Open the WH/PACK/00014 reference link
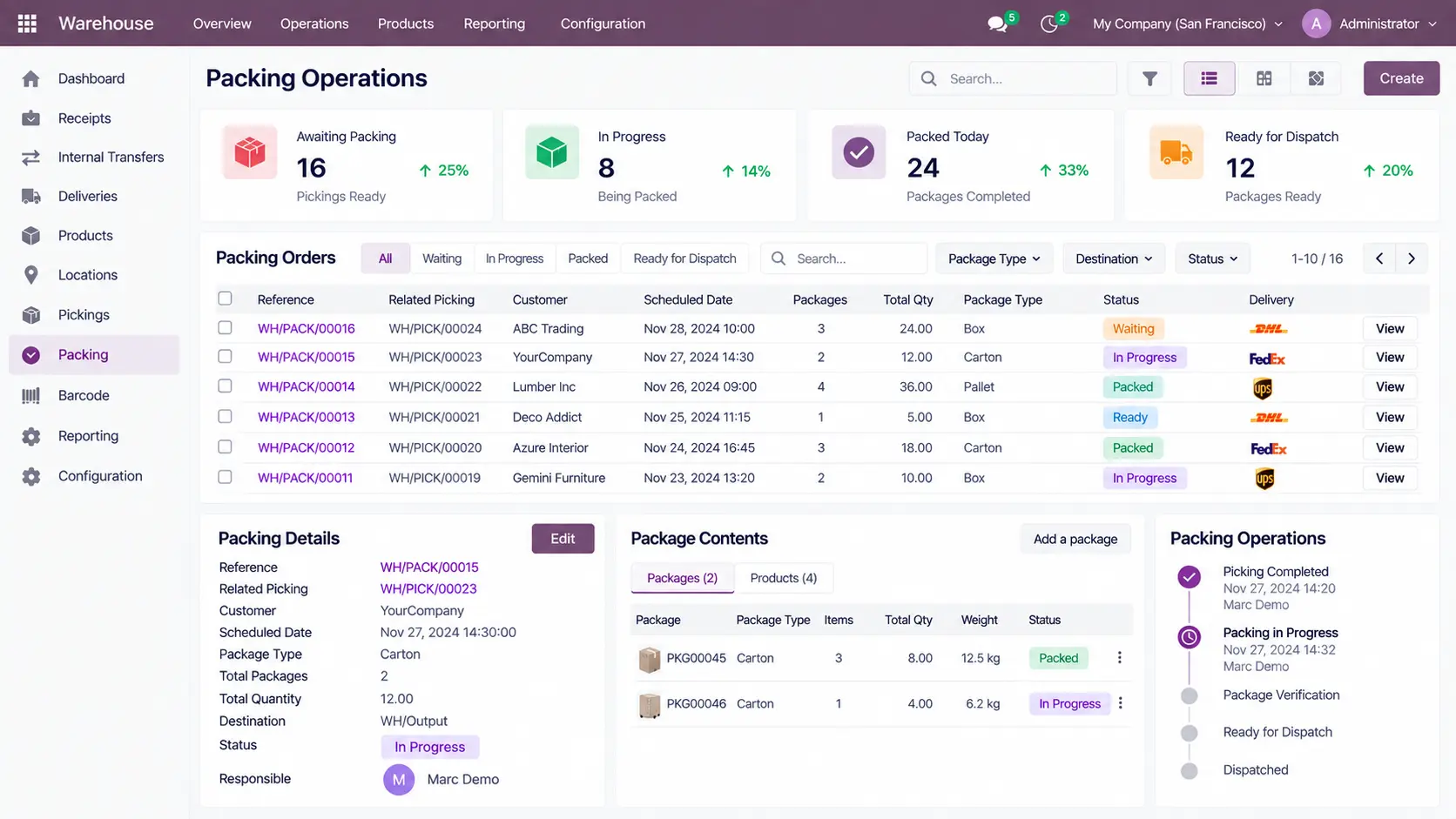 click(x=307, y=386)
